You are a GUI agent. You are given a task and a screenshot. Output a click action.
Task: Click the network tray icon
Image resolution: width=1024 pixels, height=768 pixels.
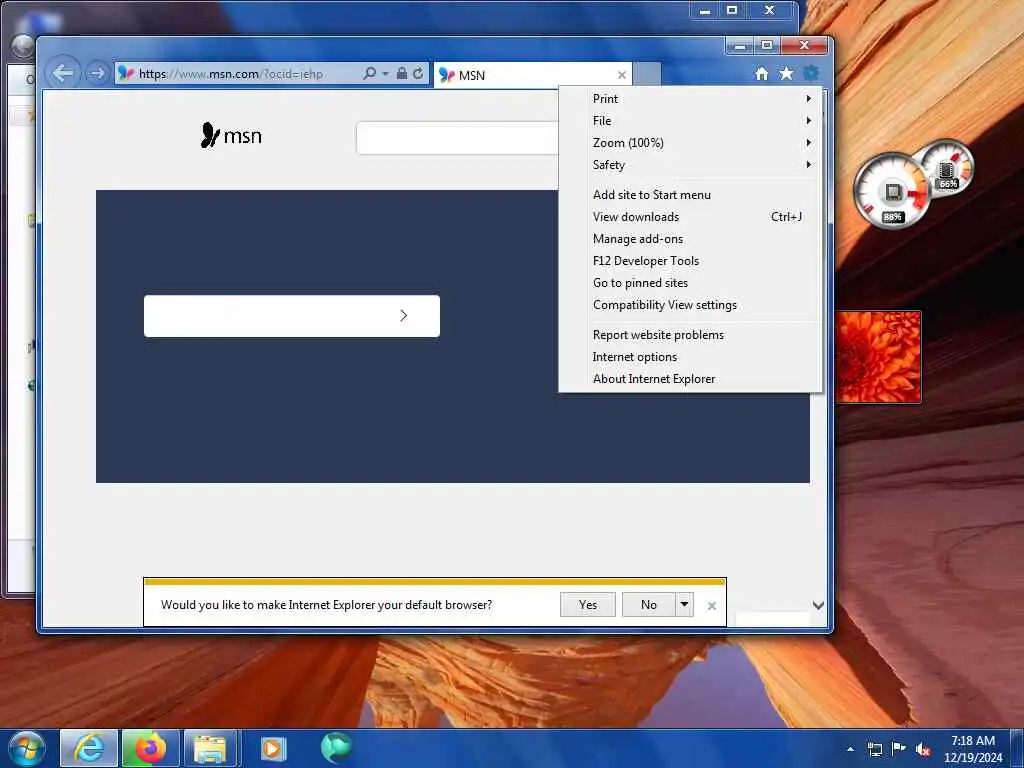coord(874,749)
